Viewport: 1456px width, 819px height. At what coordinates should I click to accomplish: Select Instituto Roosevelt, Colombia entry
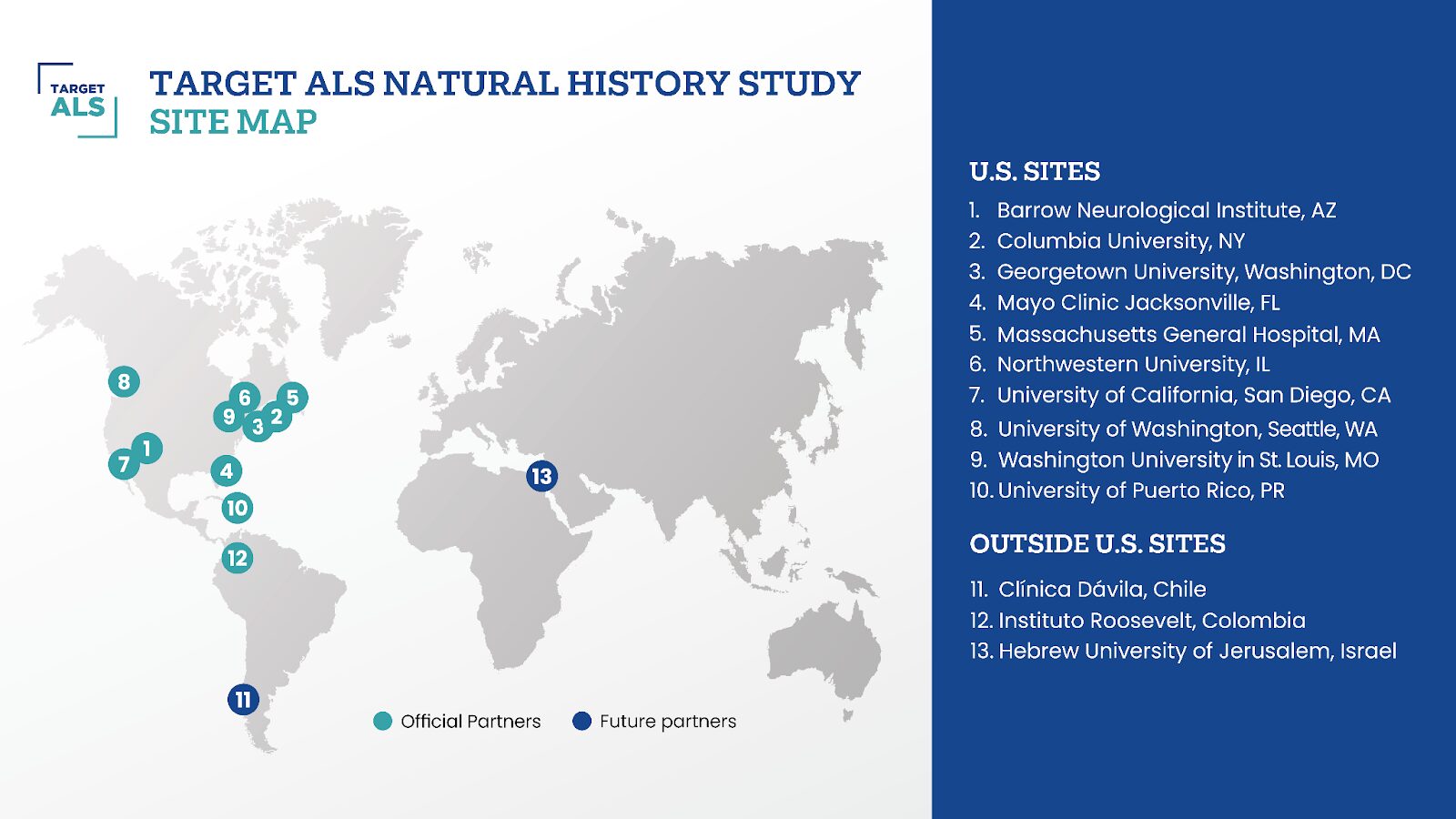(x=1137, y=621)
